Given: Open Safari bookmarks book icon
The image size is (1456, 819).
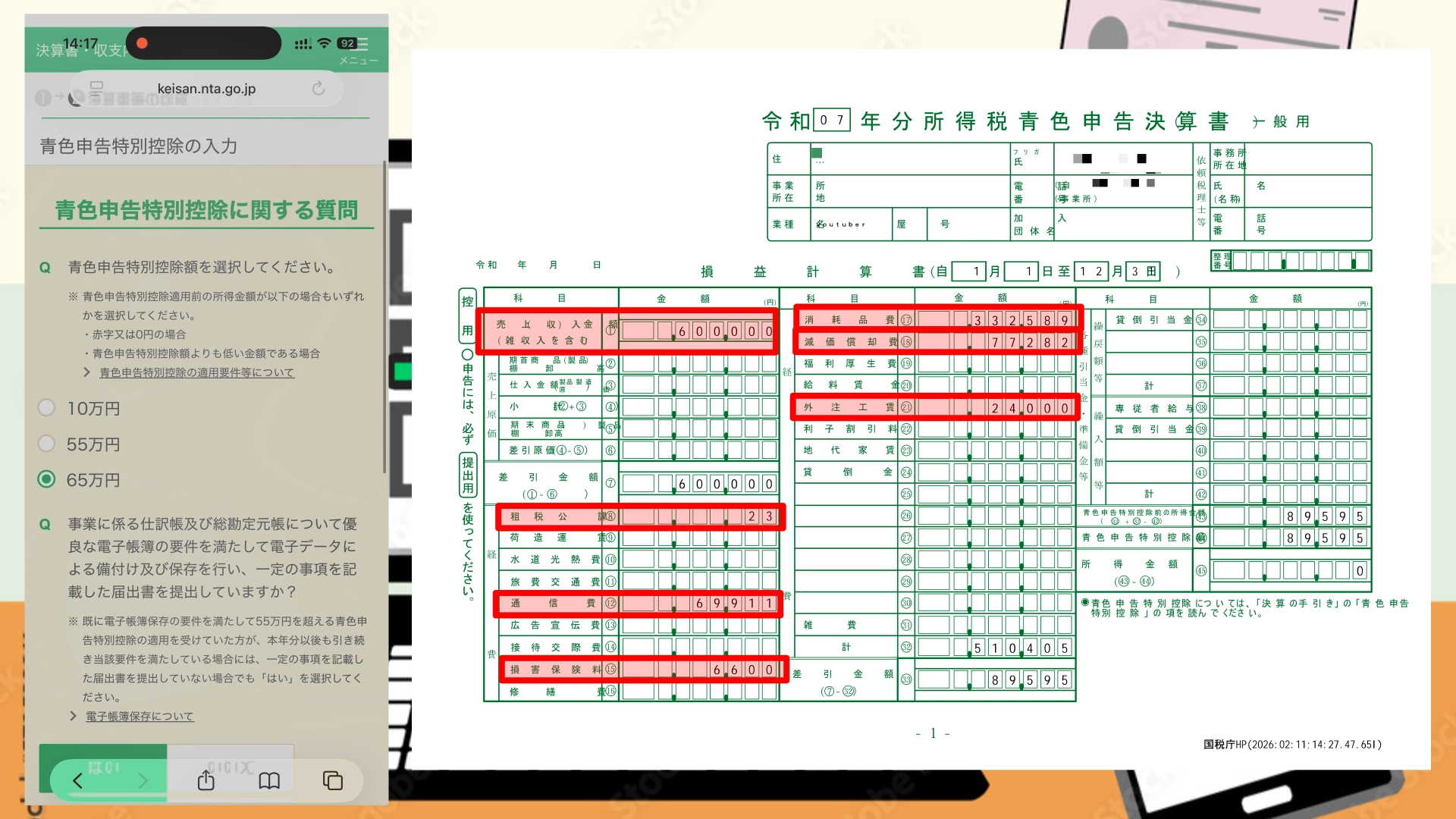Looking at the screenshot, I should pyautogui.click(x=269, y=780).
